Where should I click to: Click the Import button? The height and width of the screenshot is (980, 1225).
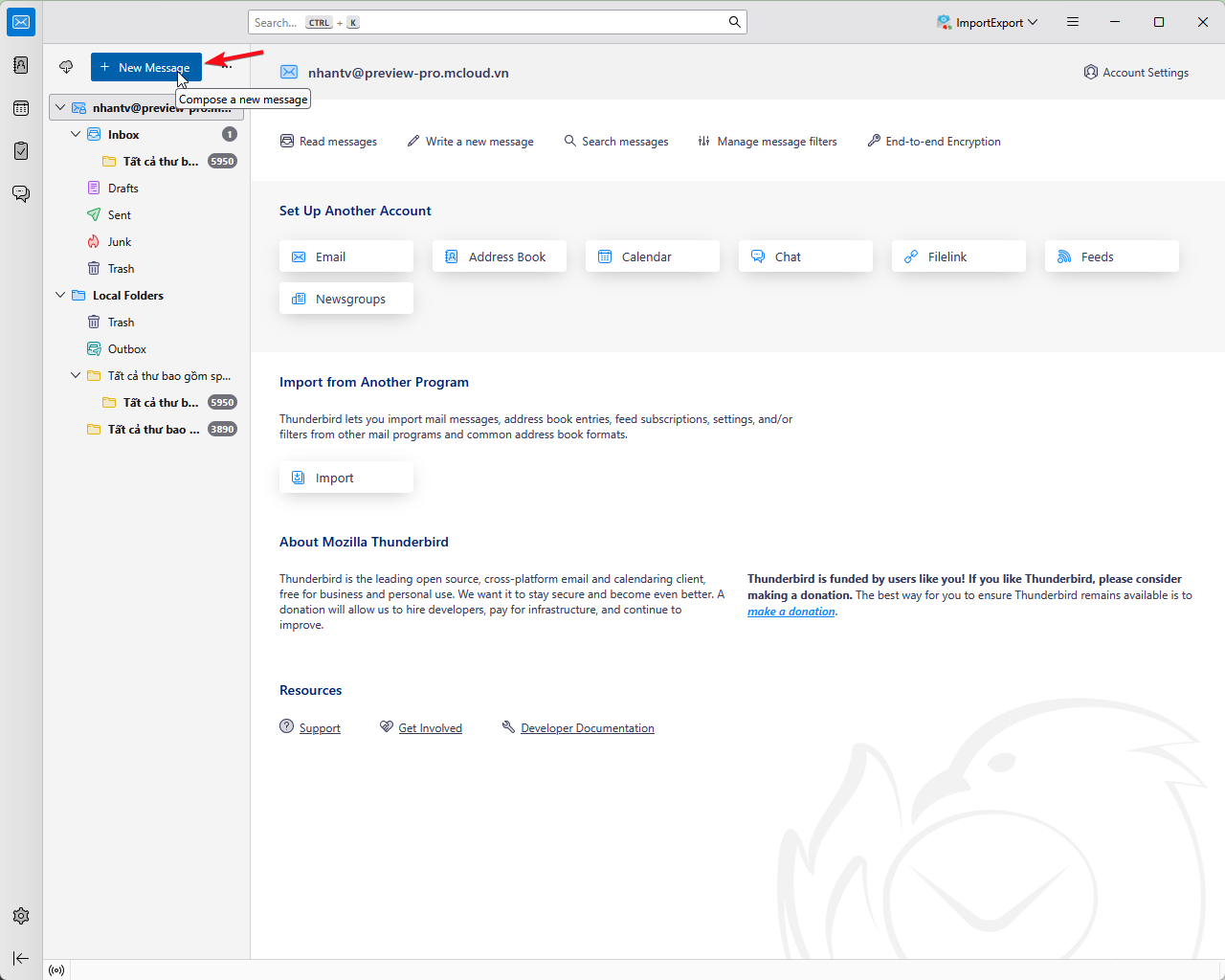click(345, 478)
